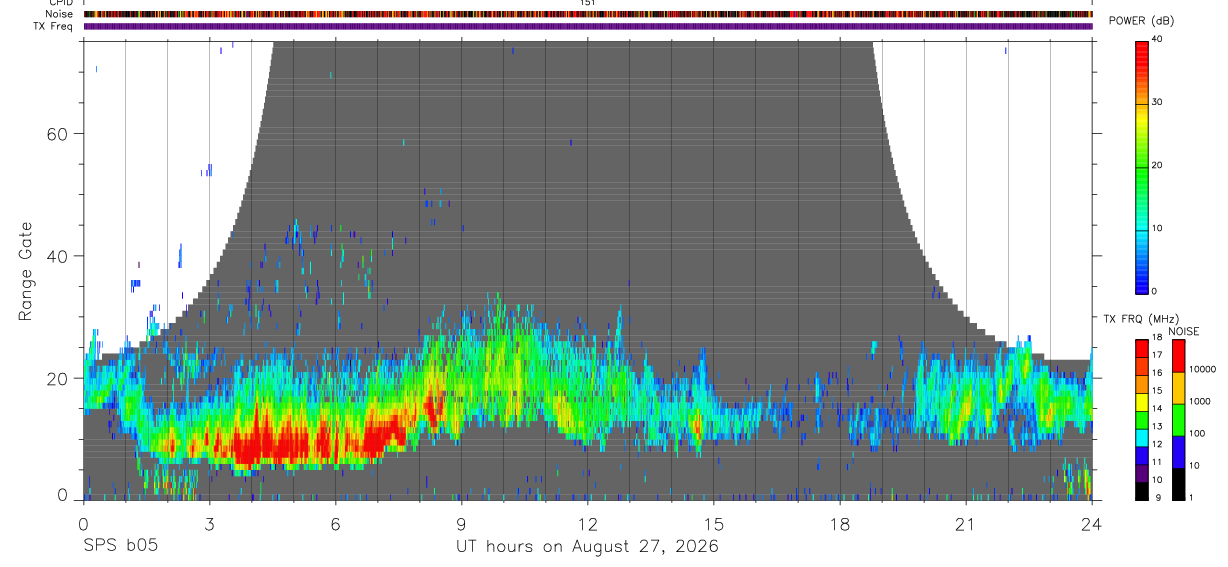
Task: Click the green 20 dB power level
Action: coord(1141,166)
